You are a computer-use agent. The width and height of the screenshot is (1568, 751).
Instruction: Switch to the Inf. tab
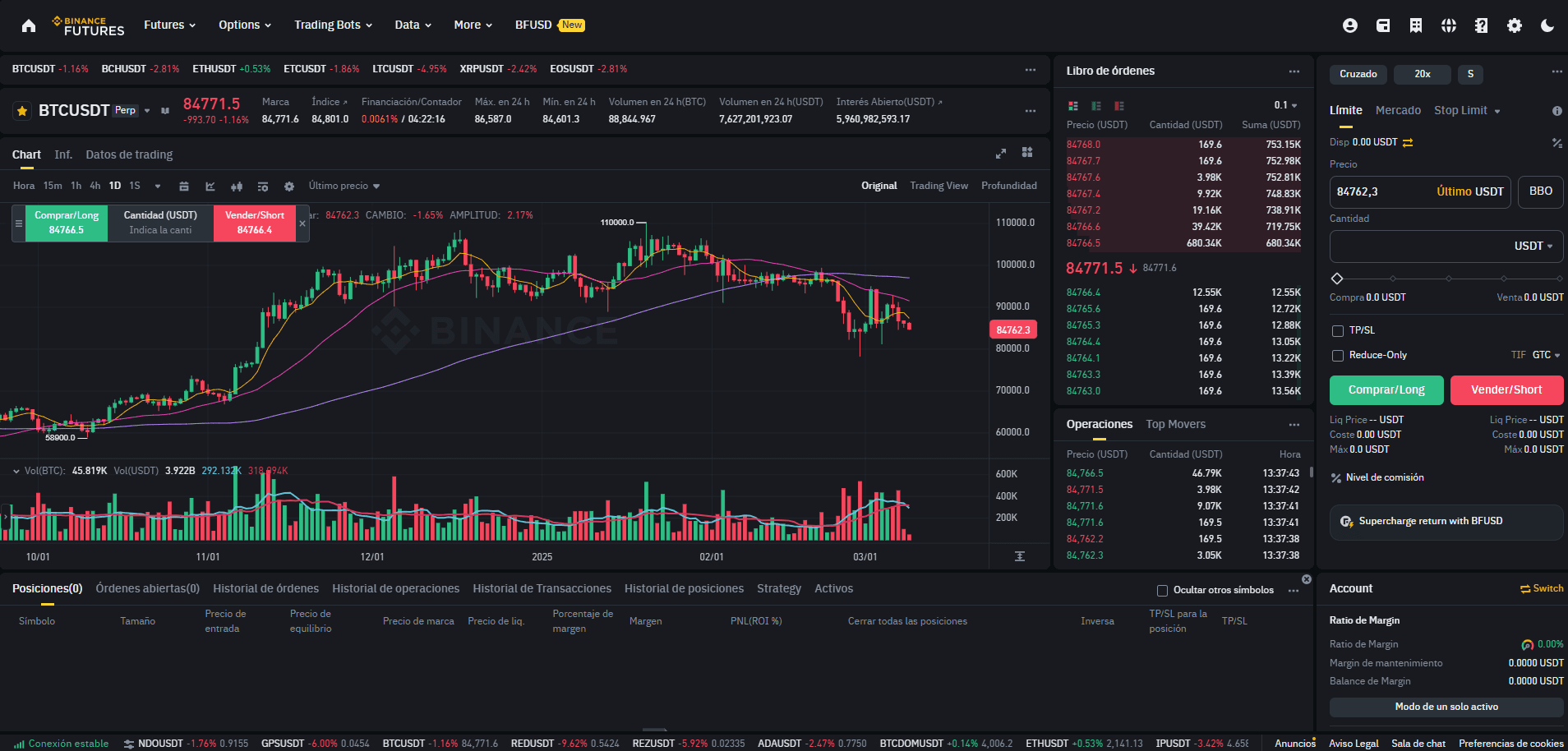[63, 154]
